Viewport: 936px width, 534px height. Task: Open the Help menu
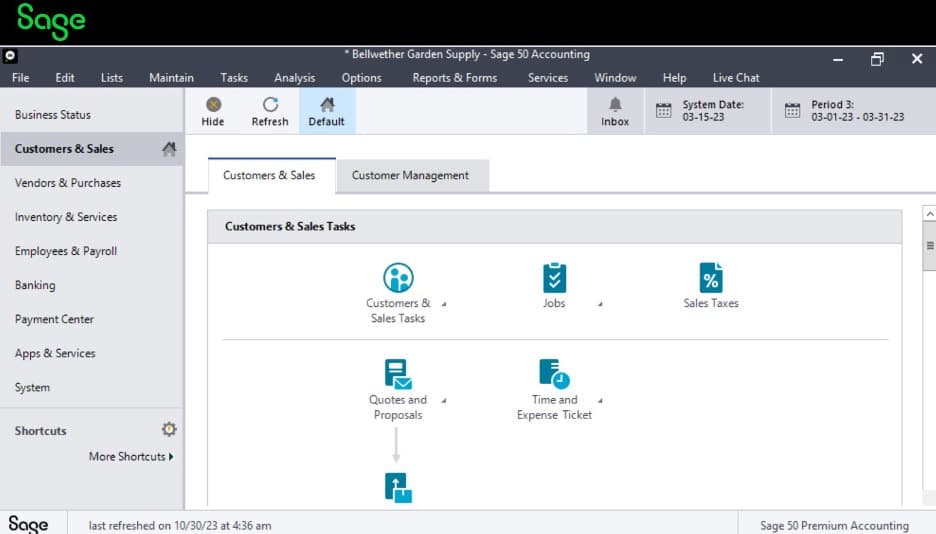[675, 78]
